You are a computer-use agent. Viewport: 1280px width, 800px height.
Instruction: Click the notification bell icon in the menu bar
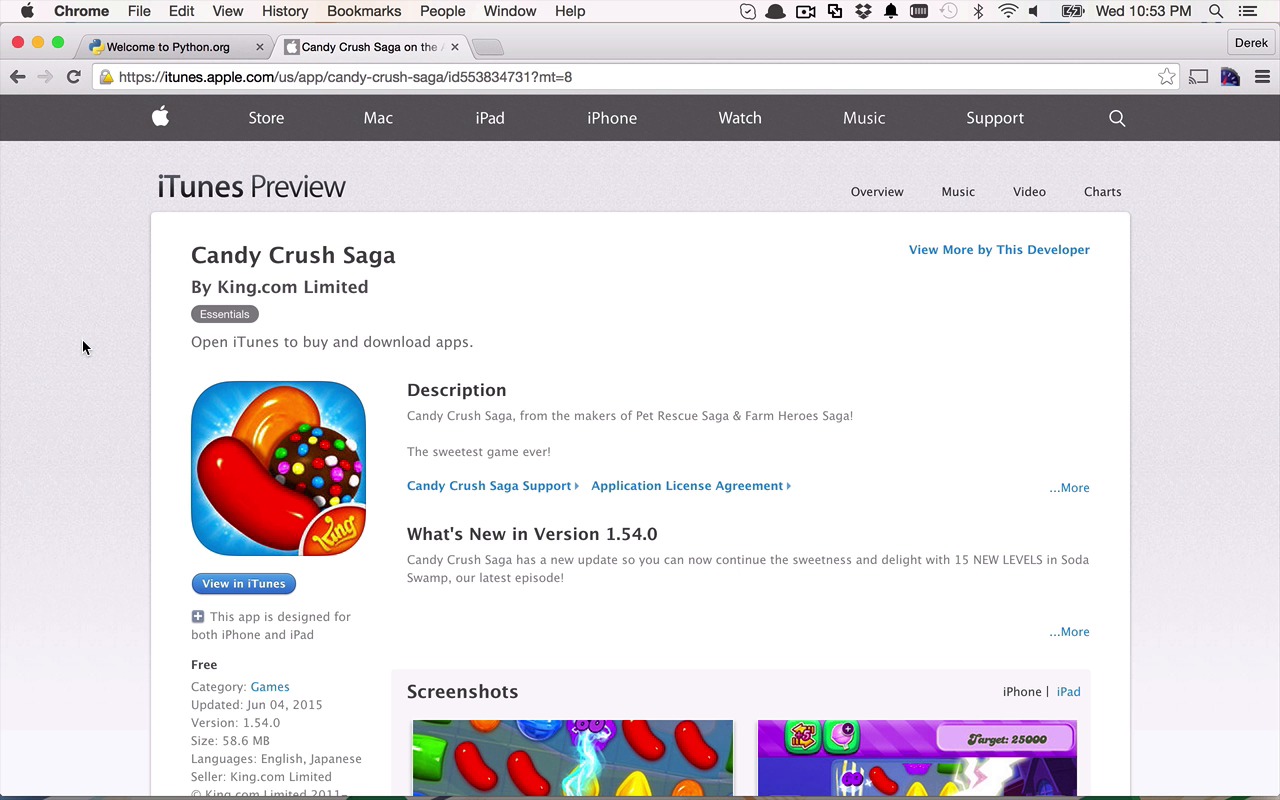pos(890,11)
